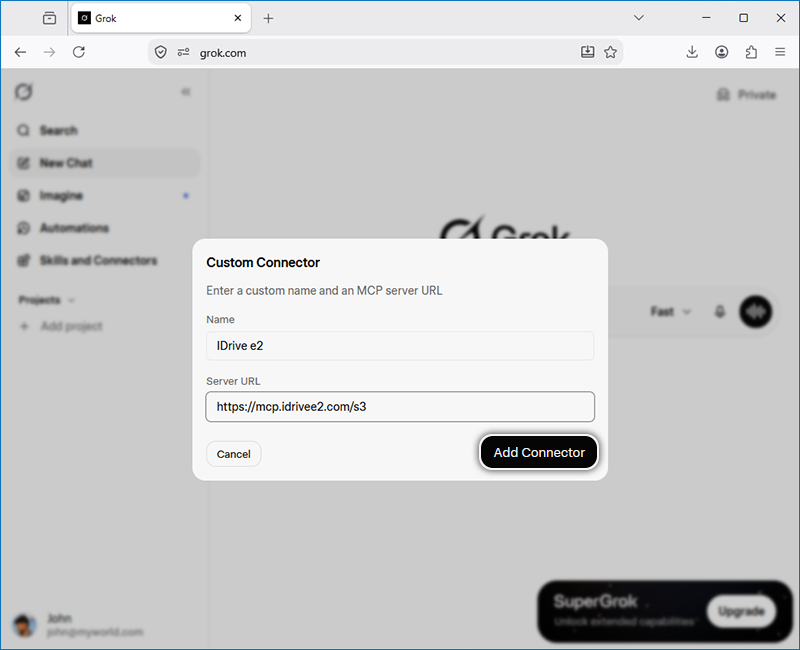Go back using the browser back arrow
The image size is (800, 650).
(20, 52)
